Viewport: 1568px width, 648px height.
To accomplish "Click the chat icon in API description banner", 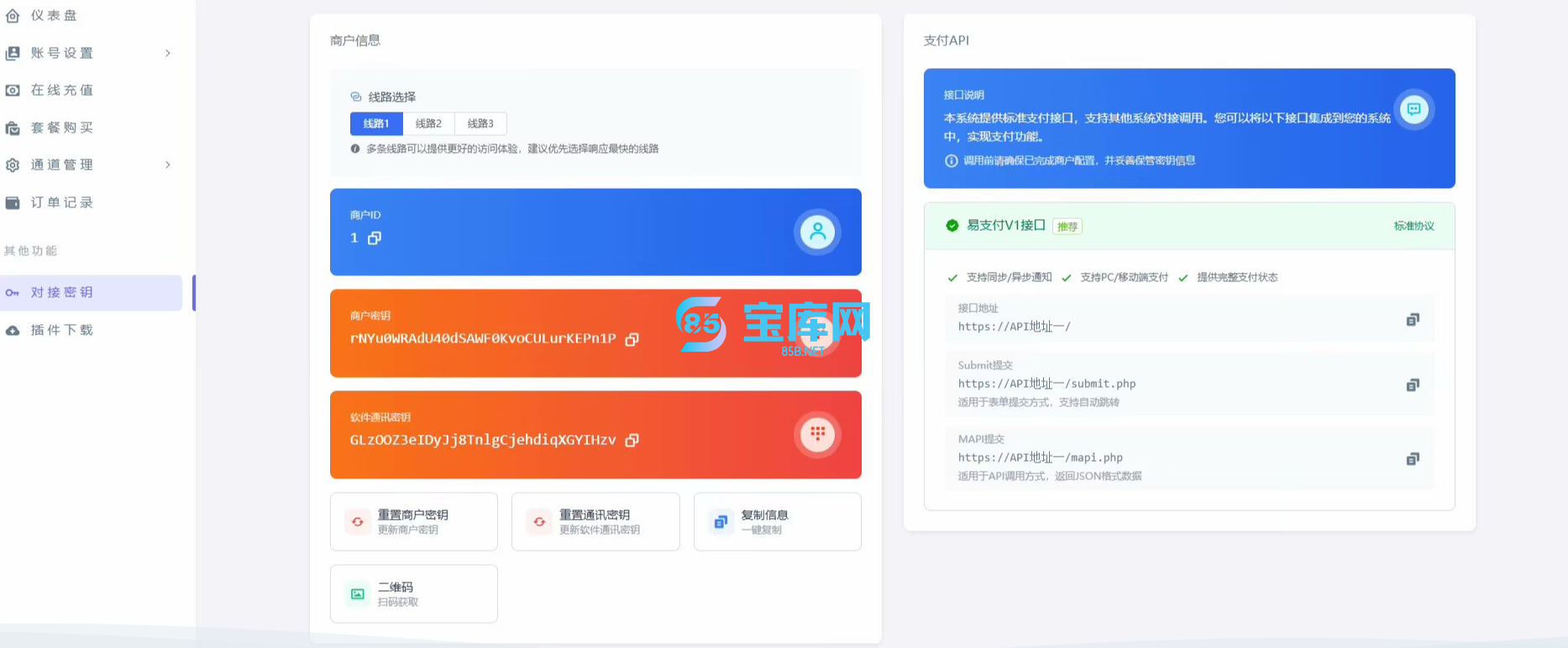I will [x=1414, y=110].
